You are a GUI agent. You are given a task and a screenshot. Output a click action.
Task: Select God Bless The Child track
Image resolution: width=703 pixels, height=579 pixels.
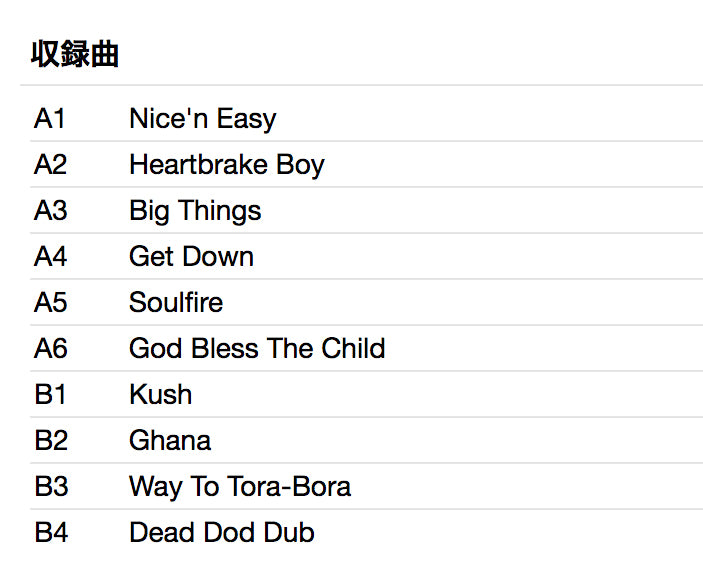coord(257,349)
